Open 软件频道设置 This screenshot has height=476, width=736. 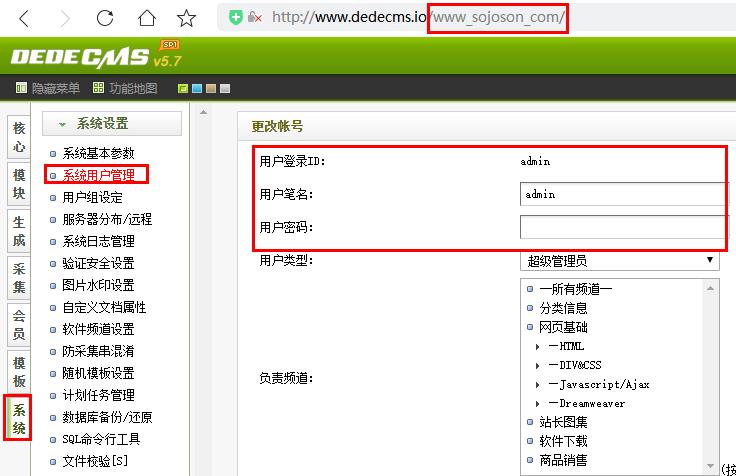click(x=98, y=330)
